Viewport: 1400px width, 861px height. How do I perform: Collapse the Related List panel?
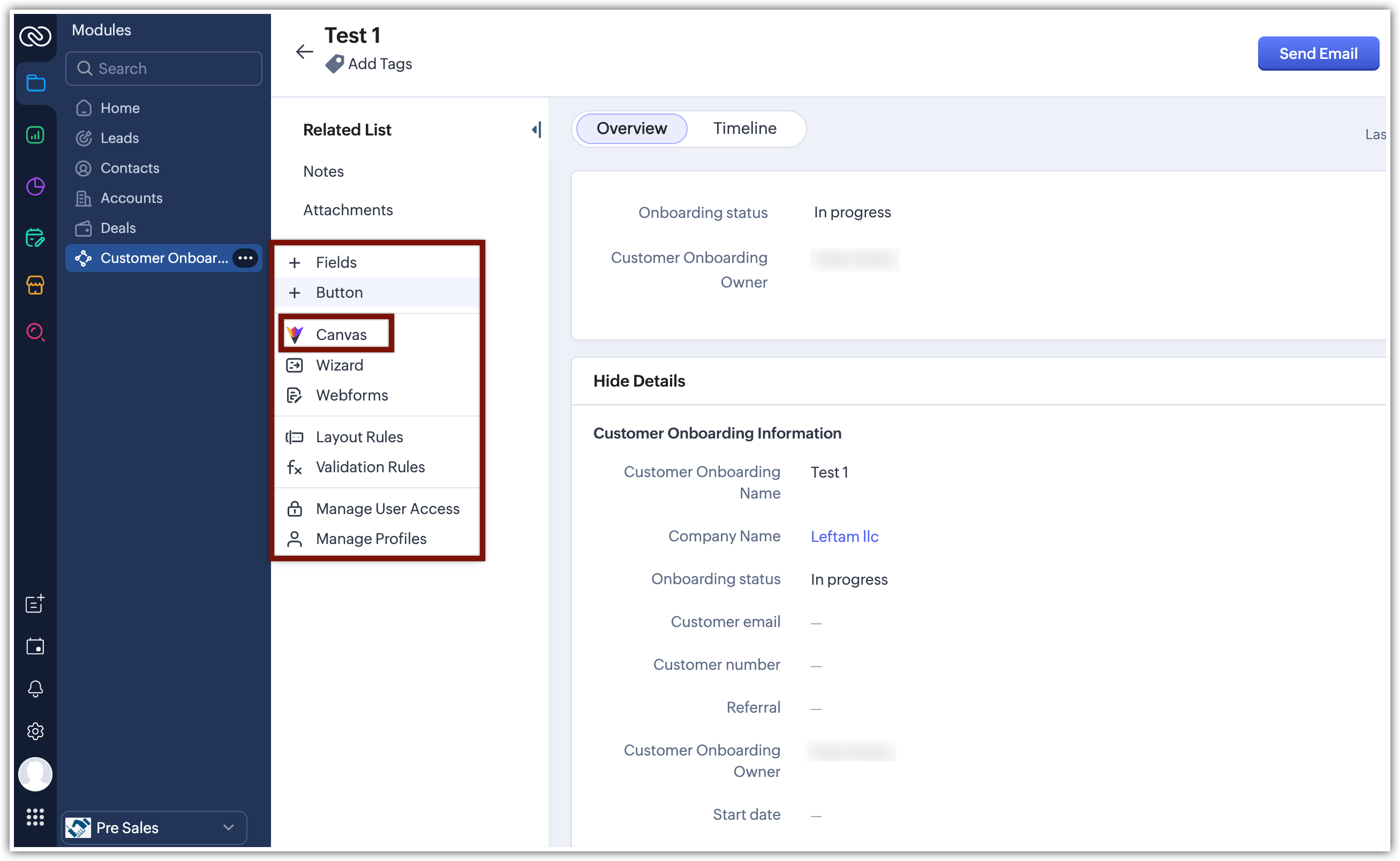537,130
